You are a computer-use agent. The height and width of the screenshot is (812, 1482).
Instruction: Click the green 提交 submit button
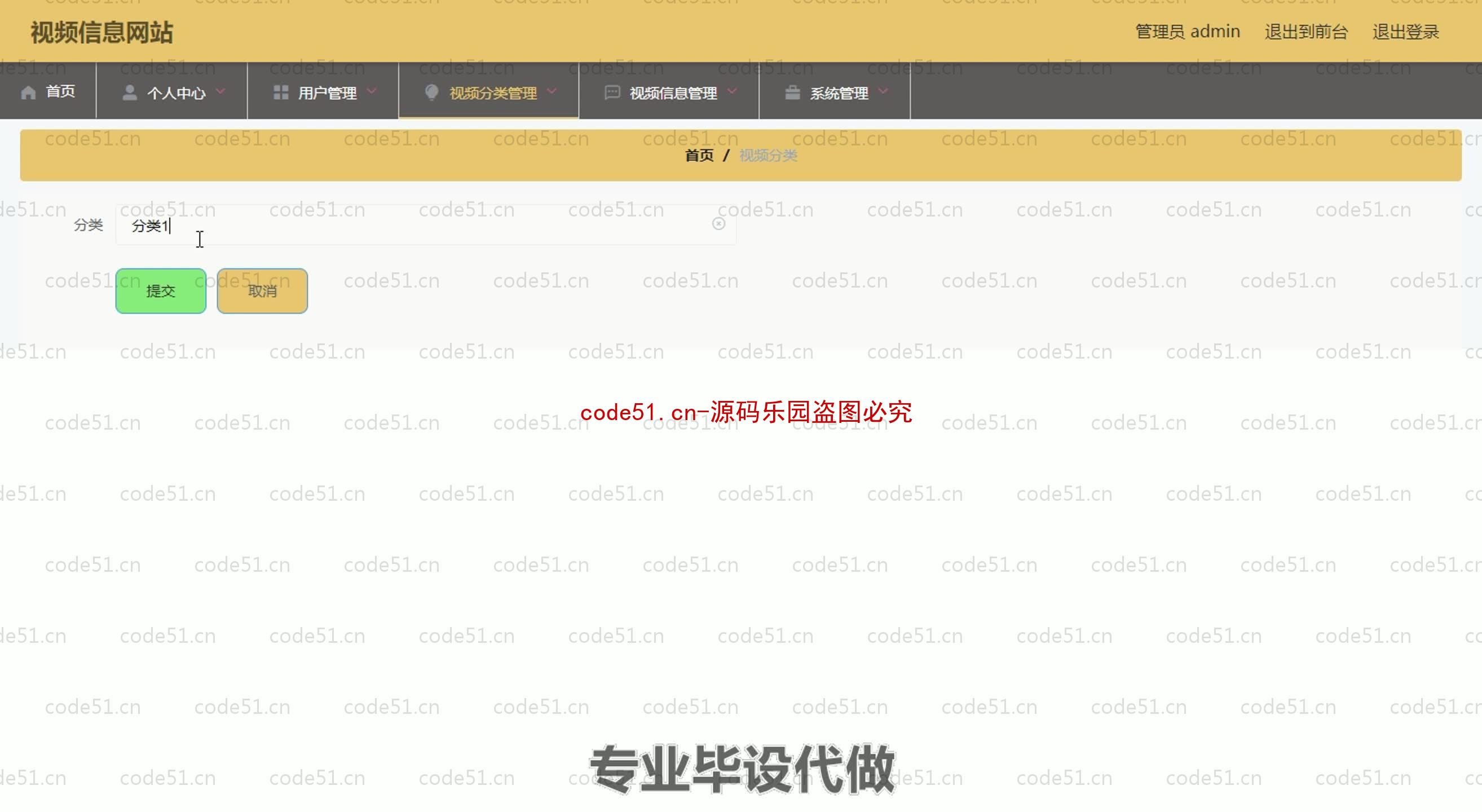(x=160, y=290)
